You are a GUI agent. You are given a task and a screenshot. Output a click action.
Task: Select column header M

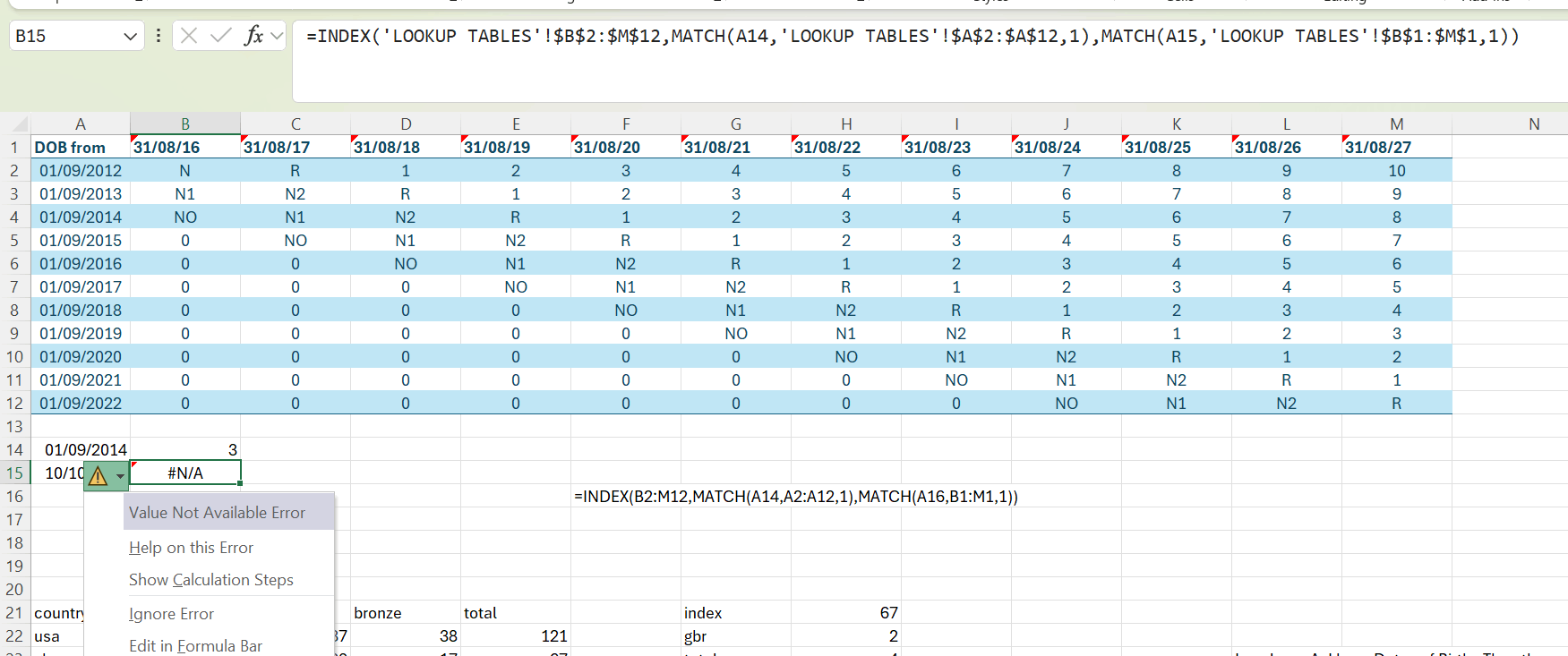point(1397,124)
